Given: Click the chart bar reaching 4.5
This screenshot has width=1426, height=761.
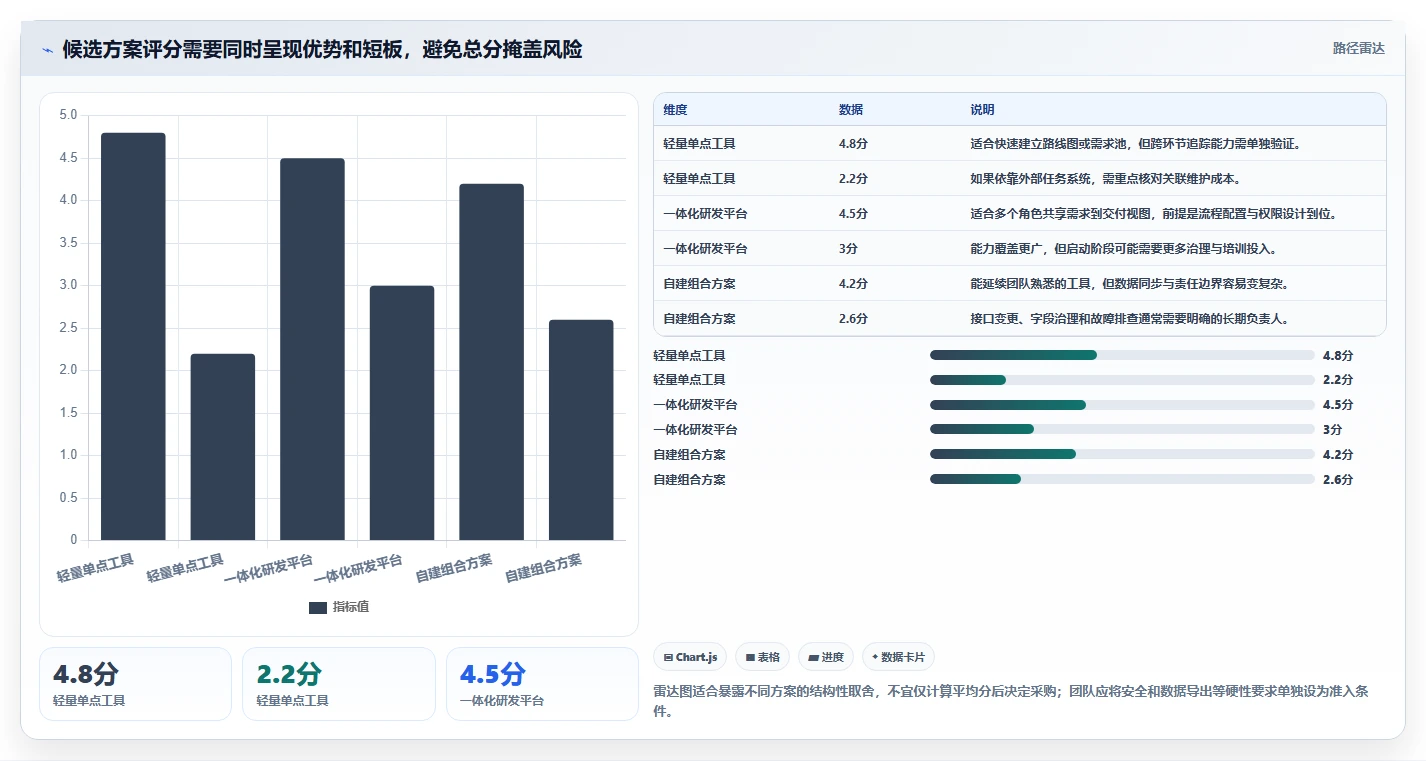Looking at the screenshot, I should tap(312, 349).
